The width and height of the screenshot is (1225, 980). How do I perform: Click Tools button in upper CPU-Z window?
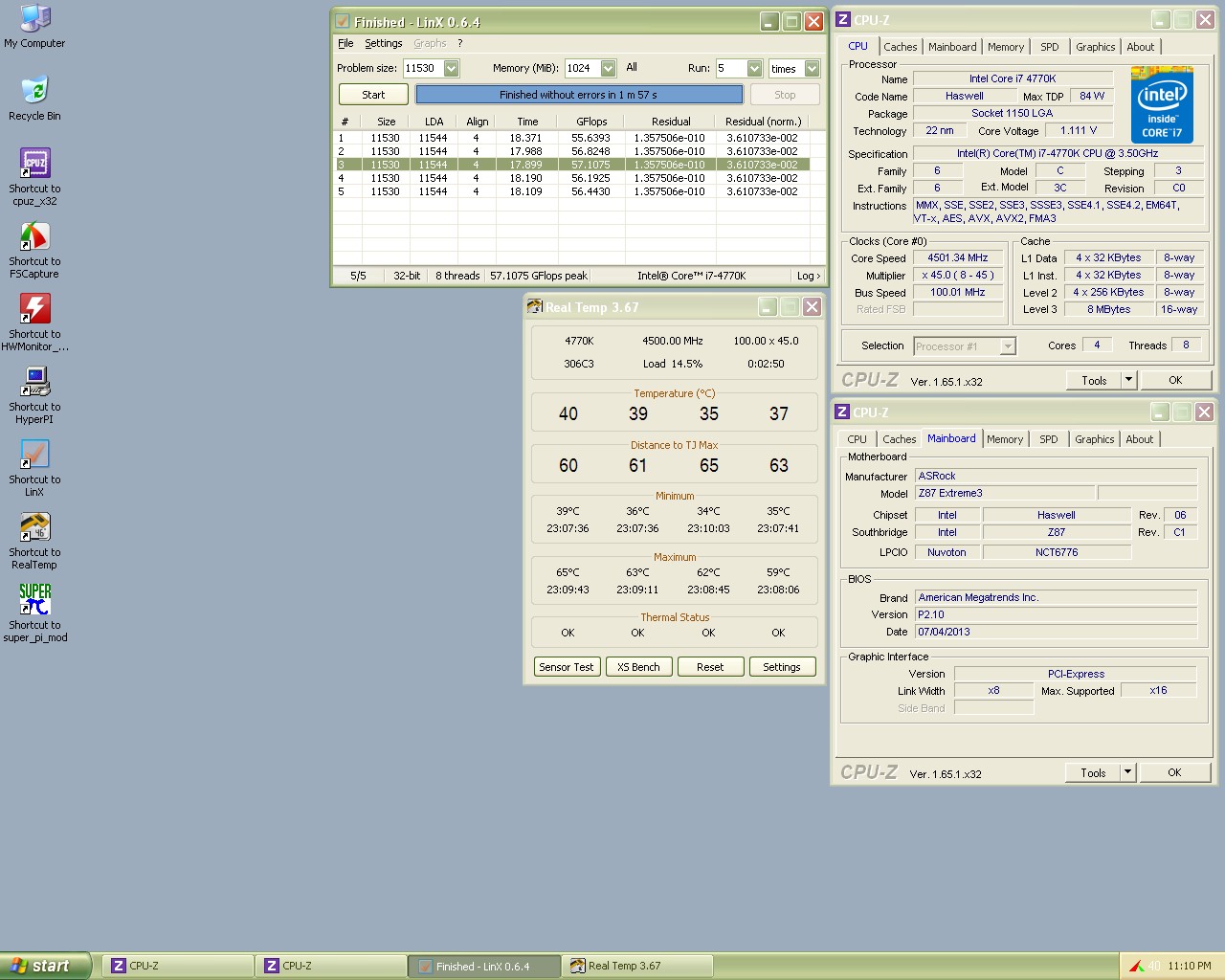point(1094,380)
